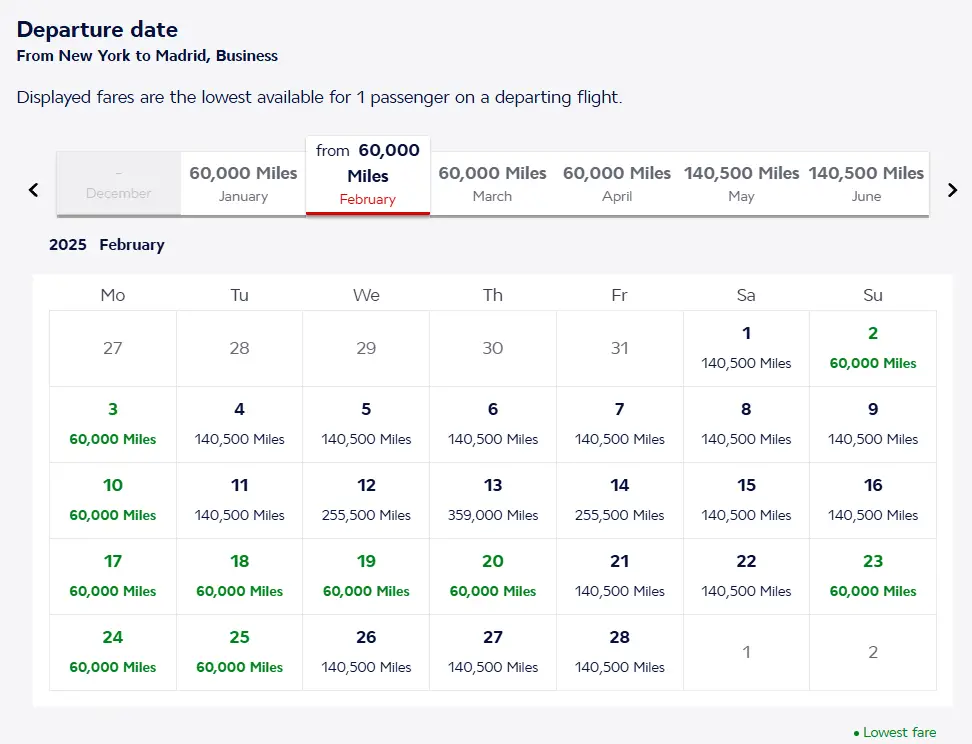This screenshot has width=972, height=744.
Task: Pick February 14 departure date
Action: pos(620,500)
